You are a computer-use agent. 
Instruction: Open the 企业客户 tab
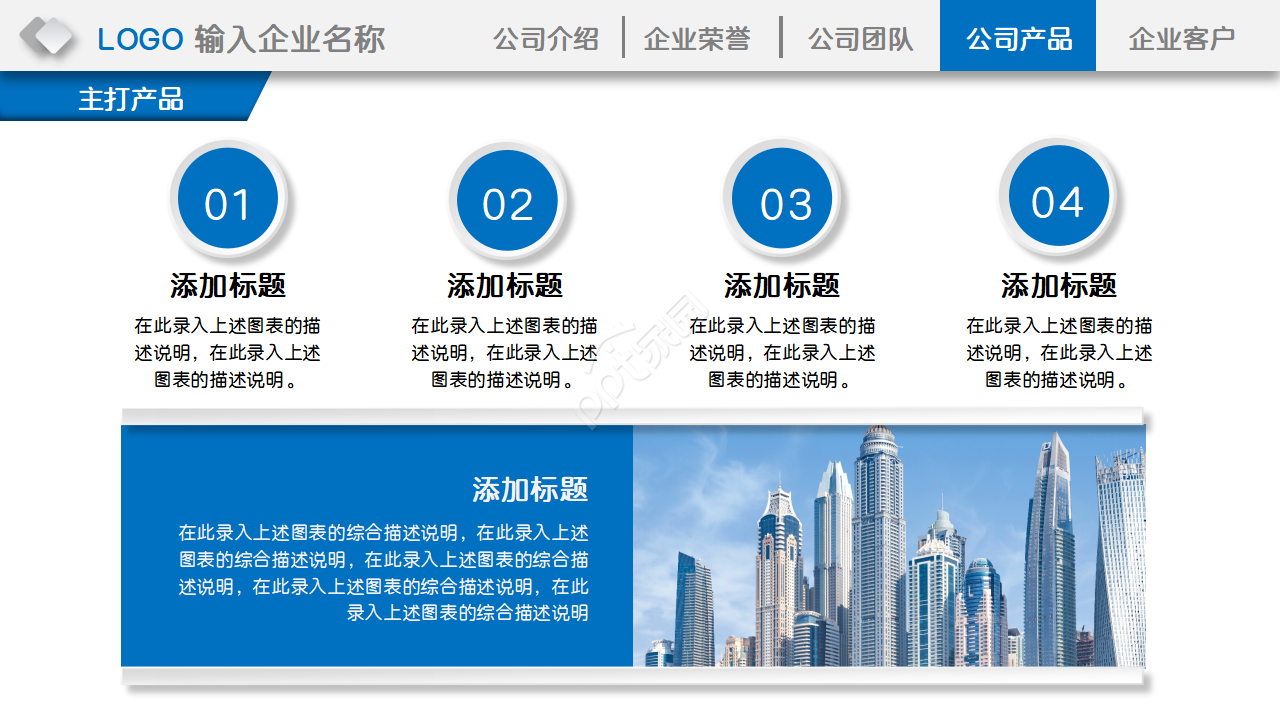(x=1182, y=39)
